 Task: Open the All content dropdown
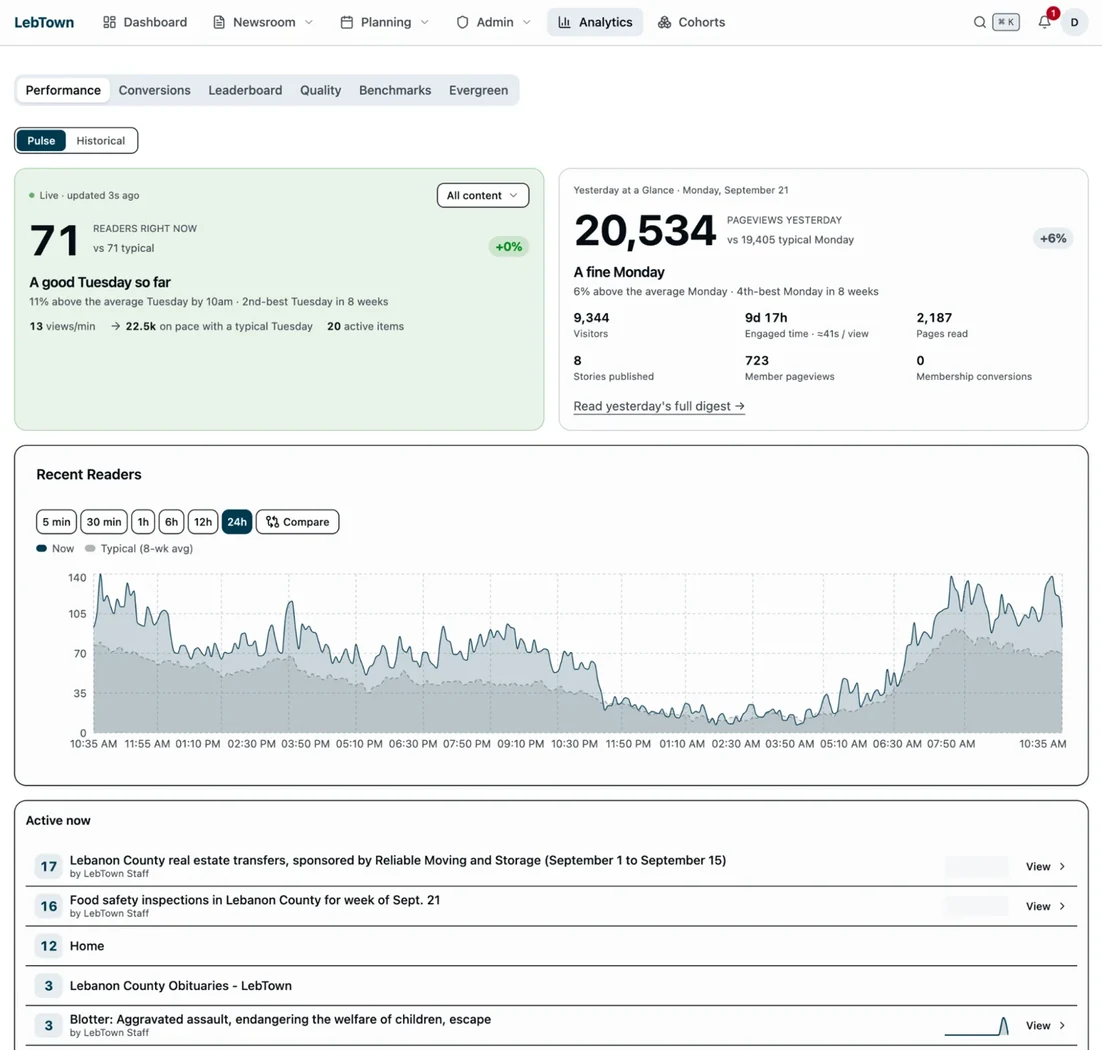pos(483,195)
